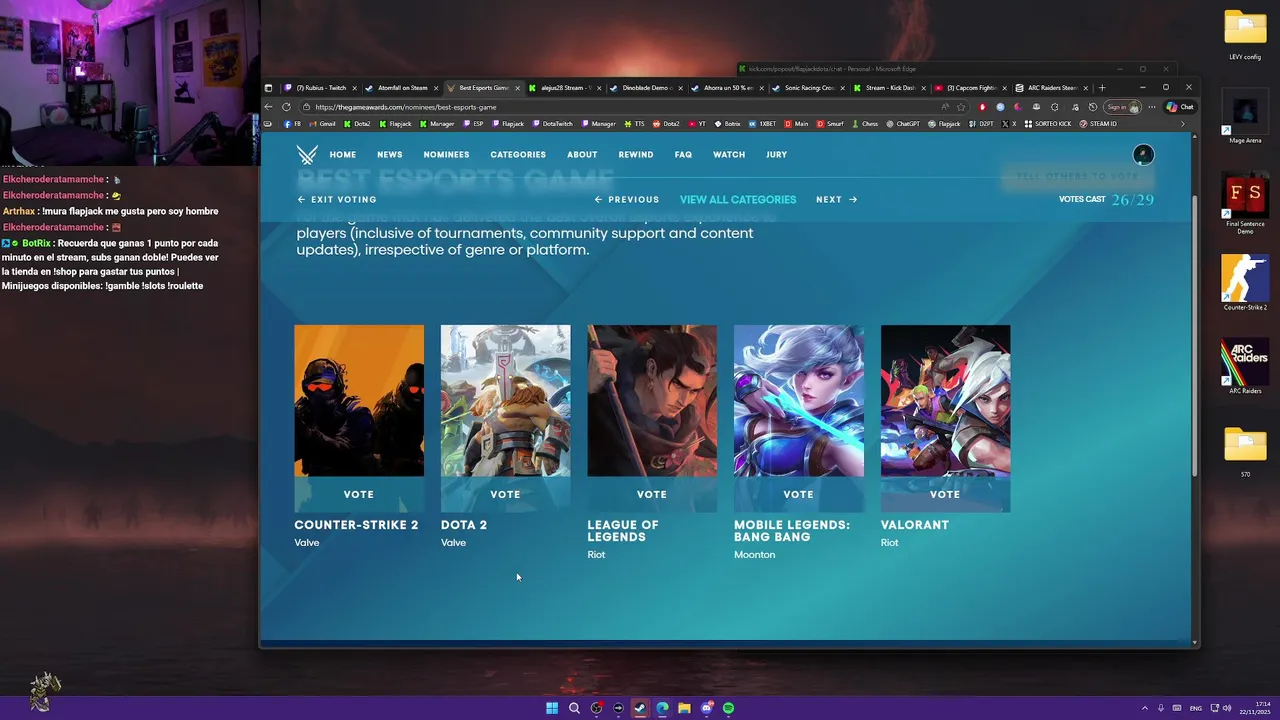Screen dimensions: 1280x720
Task: Vote for Dota 2
Action: [x=505, y=494]
